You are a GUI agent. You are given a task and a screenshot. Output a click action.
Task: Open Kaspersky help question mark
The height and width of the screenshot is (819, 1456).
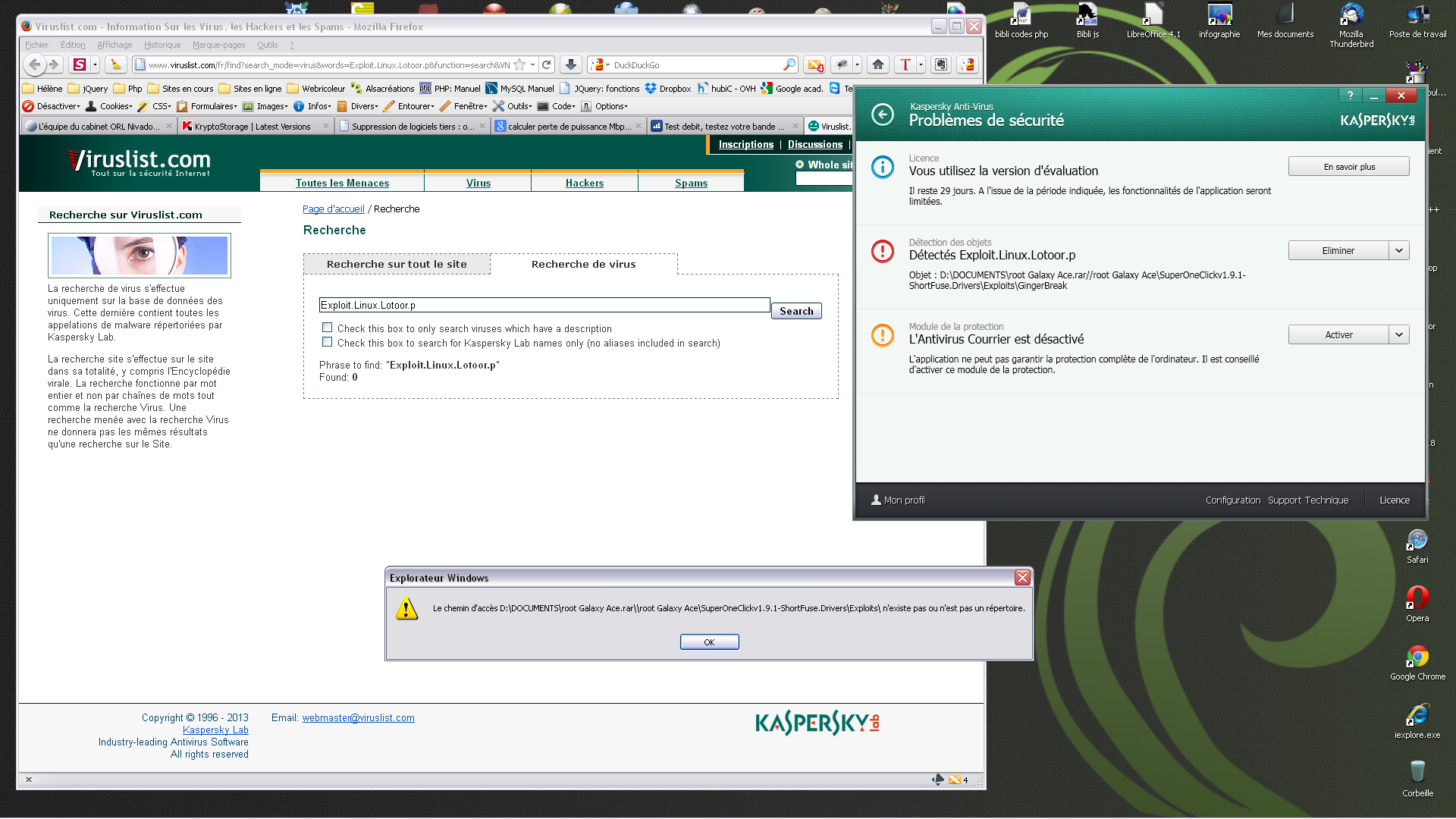[x=1350, y=96]
